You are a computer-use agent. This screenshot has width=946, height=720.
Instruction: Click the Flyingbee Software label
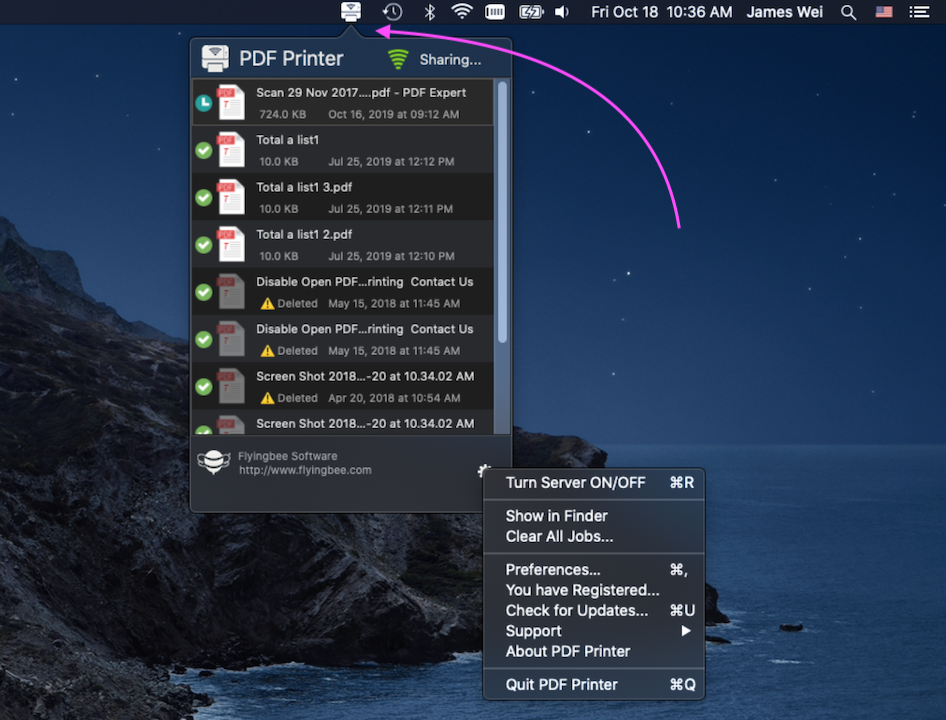click(x=288, y=456)
